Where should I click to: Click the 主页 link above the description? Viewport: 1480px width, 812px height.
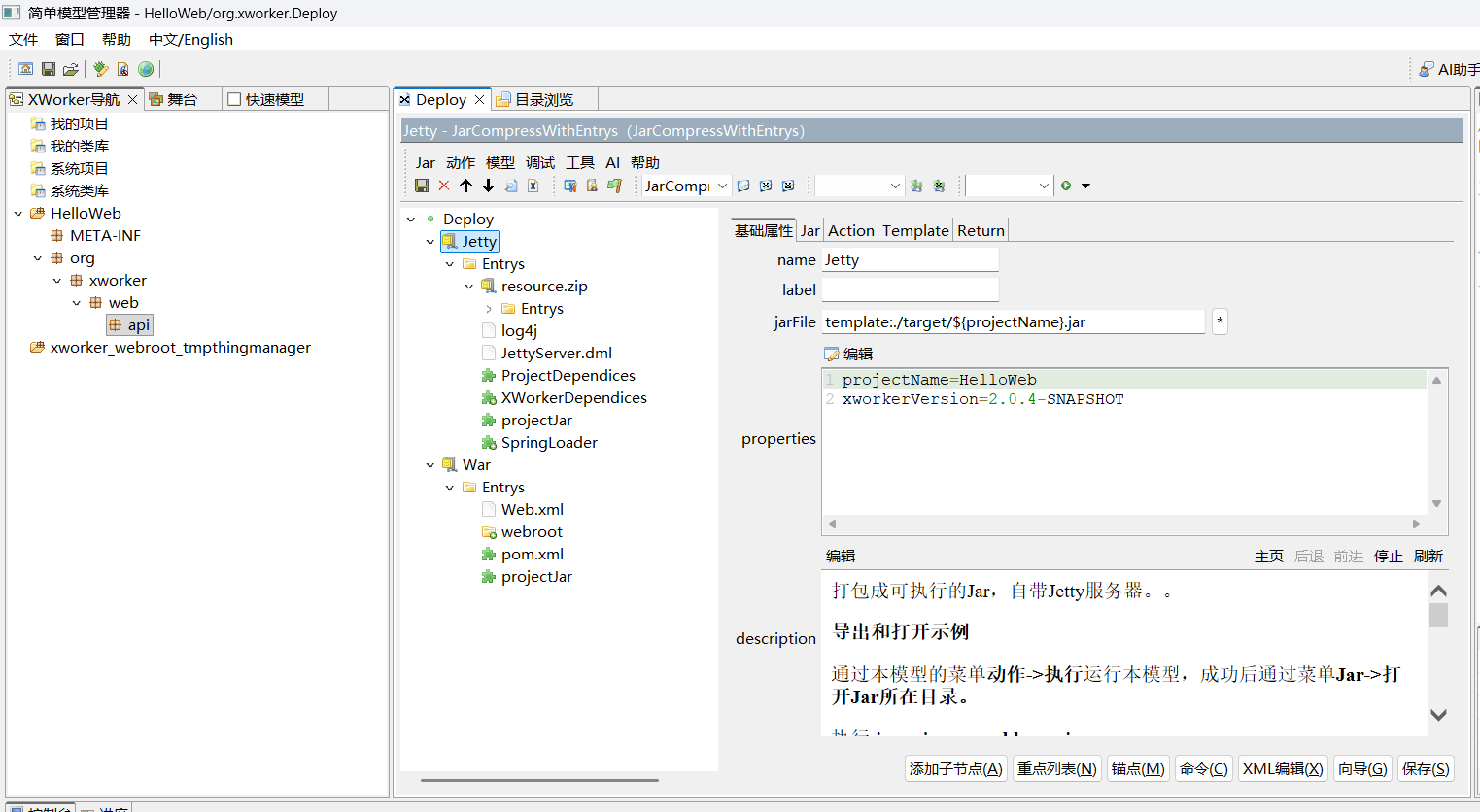tap(1269, 556)
